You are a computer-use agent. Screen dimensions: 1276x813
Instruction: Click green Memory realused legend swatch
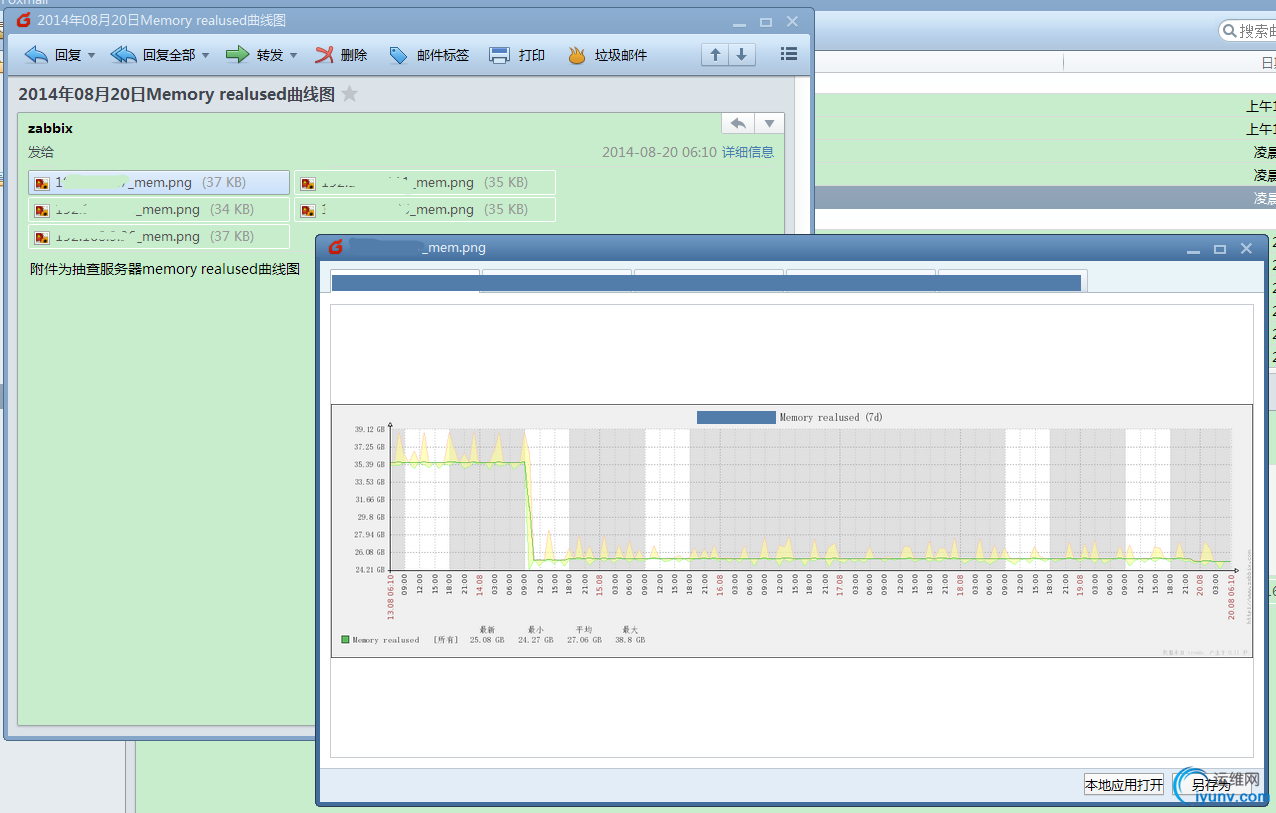pos(345,639)
